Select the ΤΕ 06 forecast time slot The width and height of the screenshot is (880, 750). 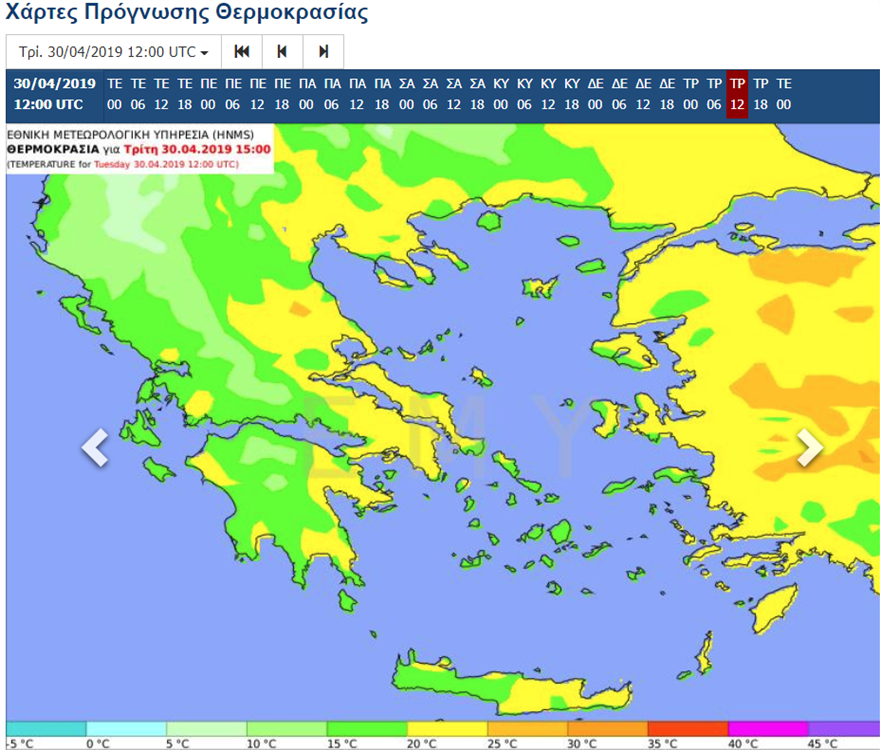point(138,94)
